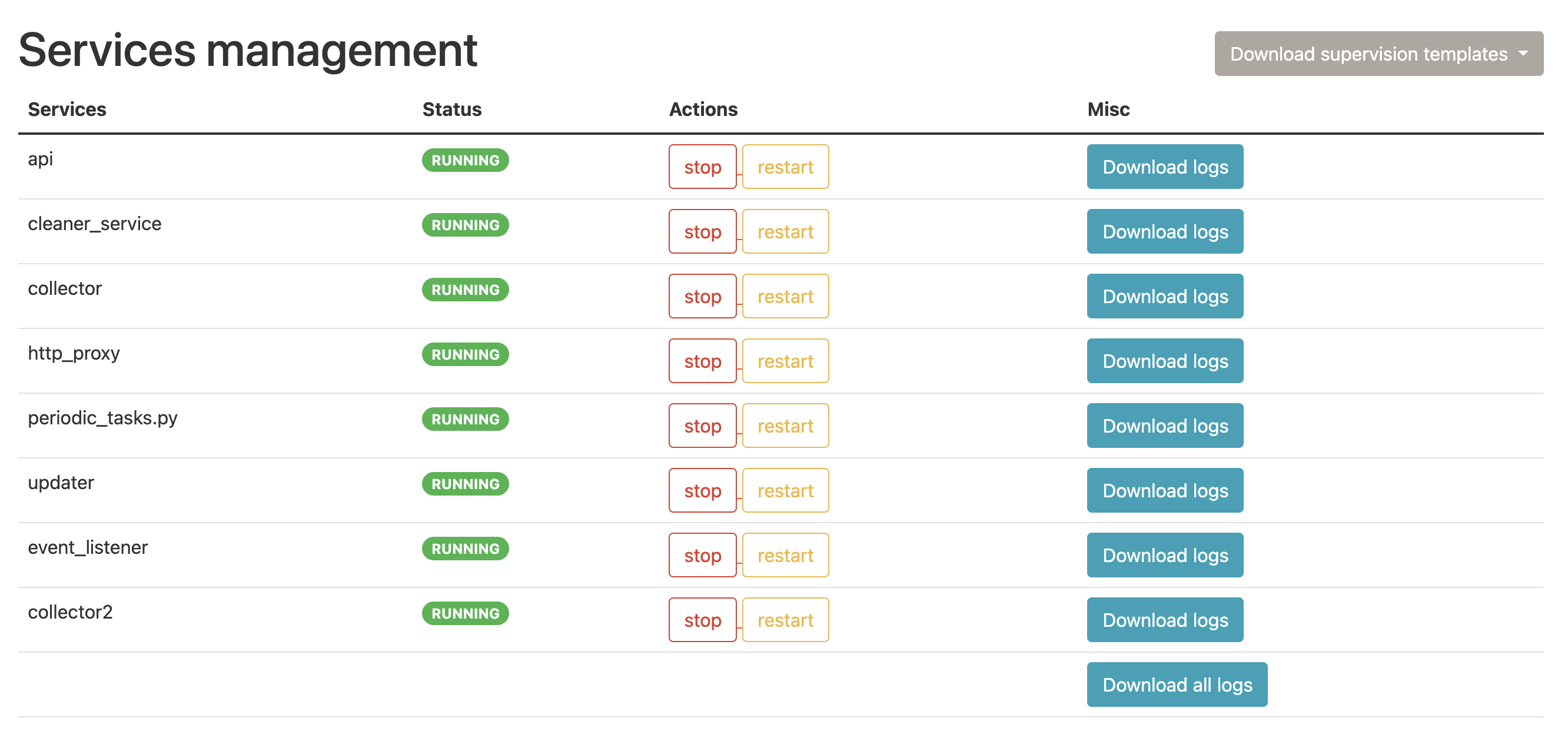Stop the cleaner_service service
The width and height of the screenshot is (1568, 731).
click(x=702, y=231)
